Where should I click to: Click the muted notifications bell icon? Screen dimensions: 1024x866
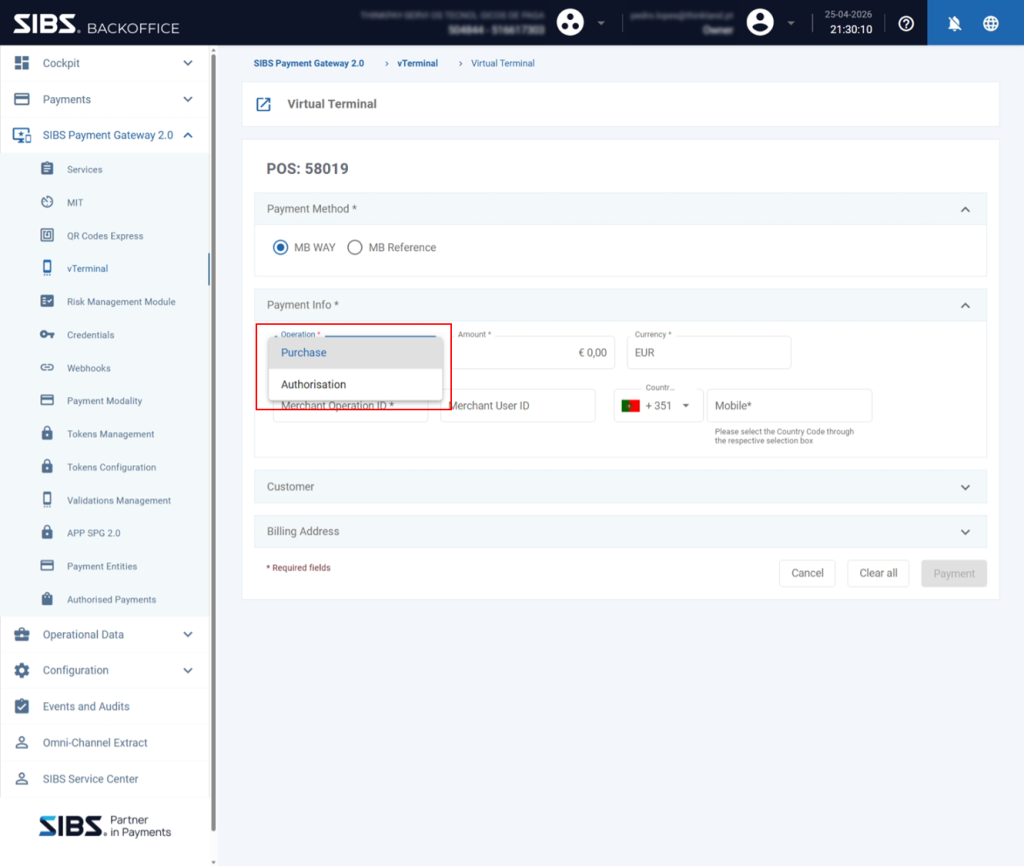pyautogui.click(x=954, y=24)
